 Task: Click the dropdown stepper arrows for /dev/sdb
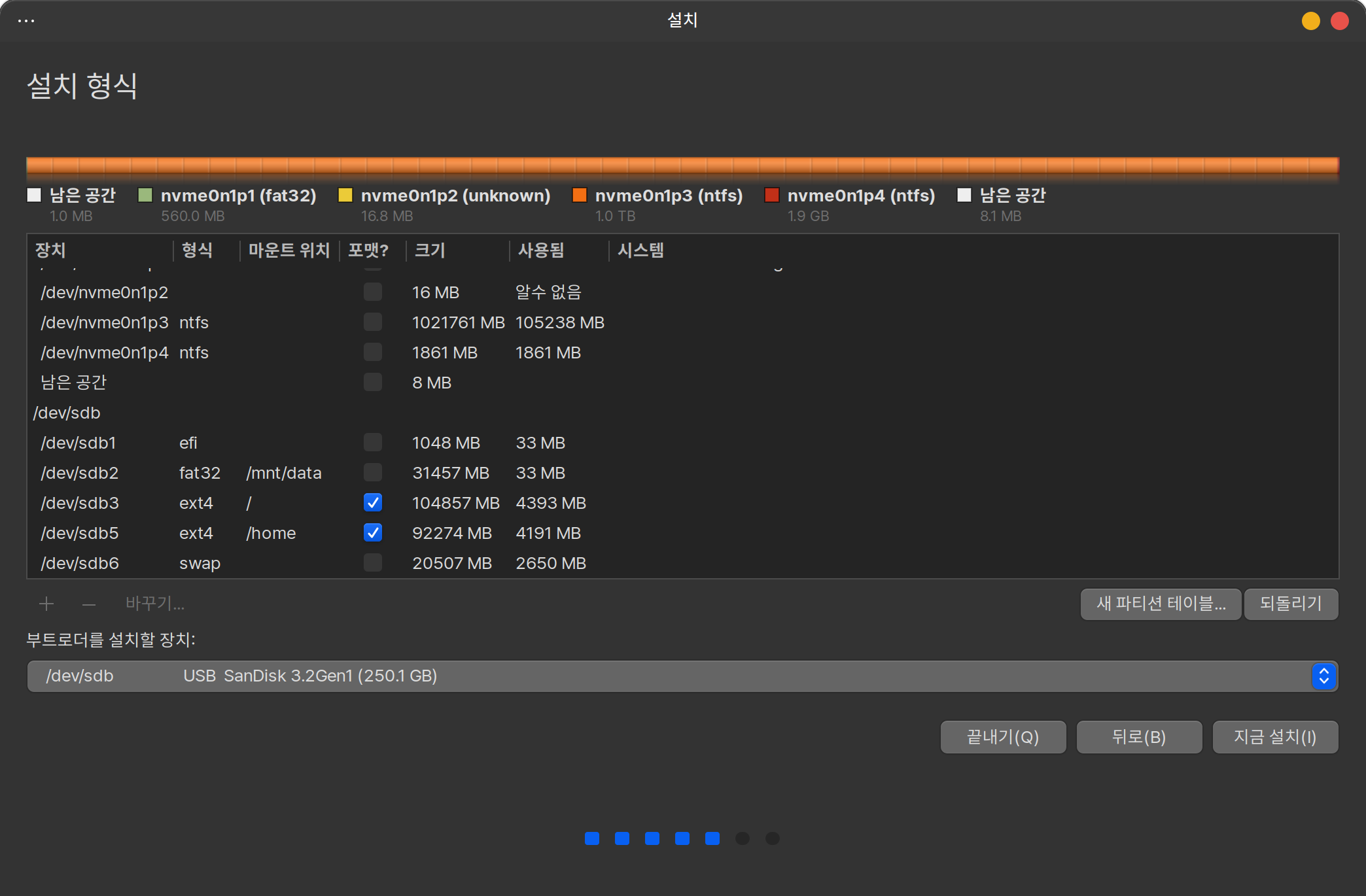tap(1323, 676)
